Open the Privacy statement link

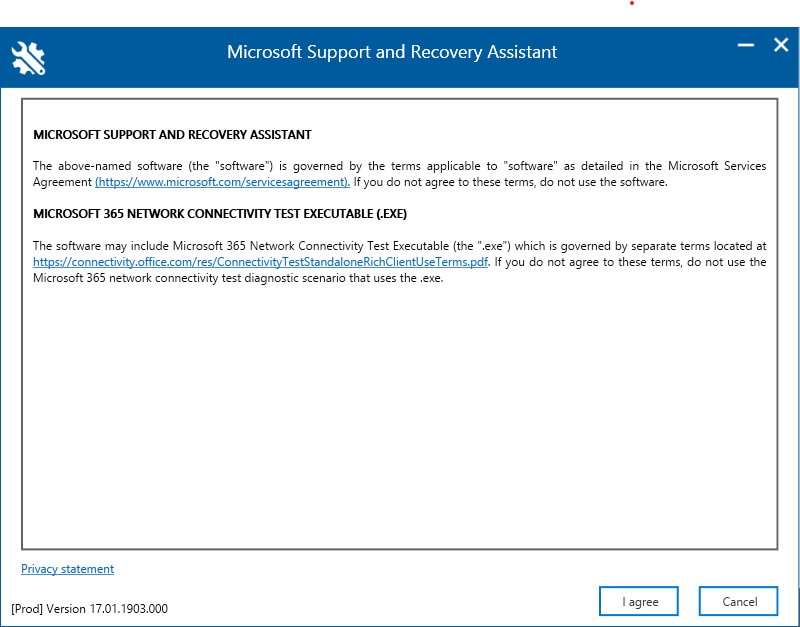(67, 569)
